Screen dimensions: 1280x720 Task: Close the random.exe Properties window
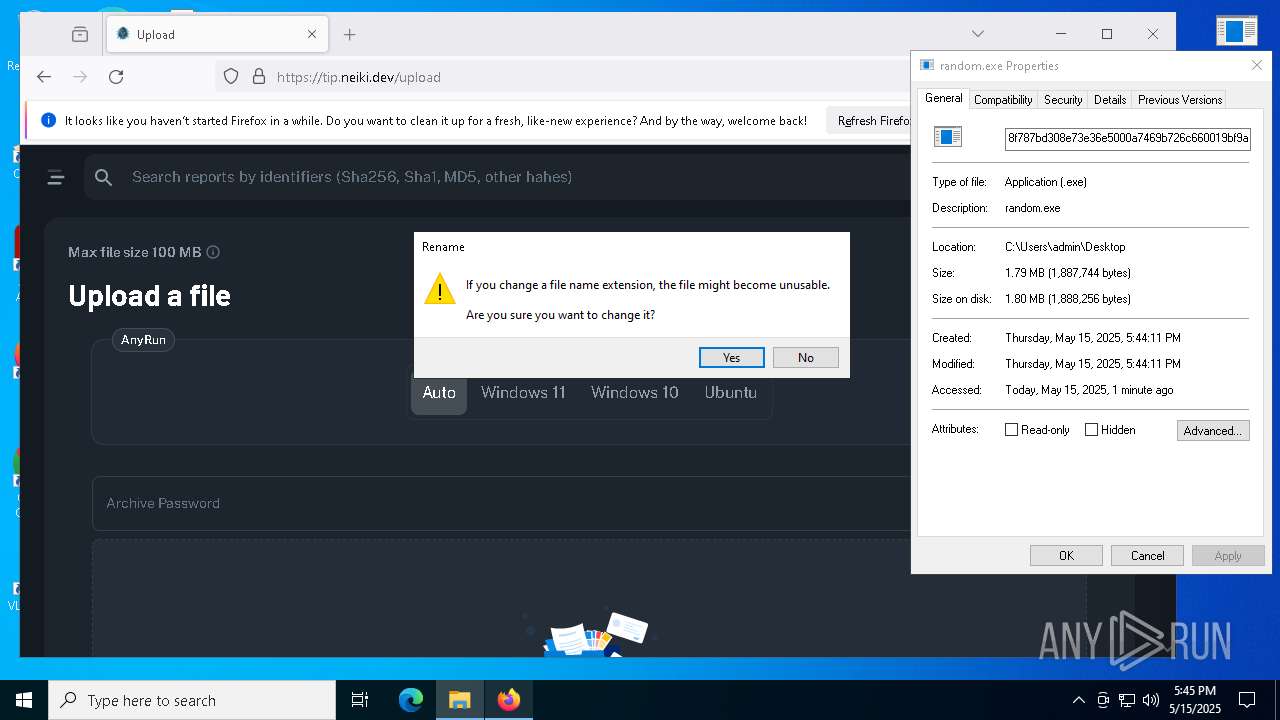click(x=1257, y=65)
